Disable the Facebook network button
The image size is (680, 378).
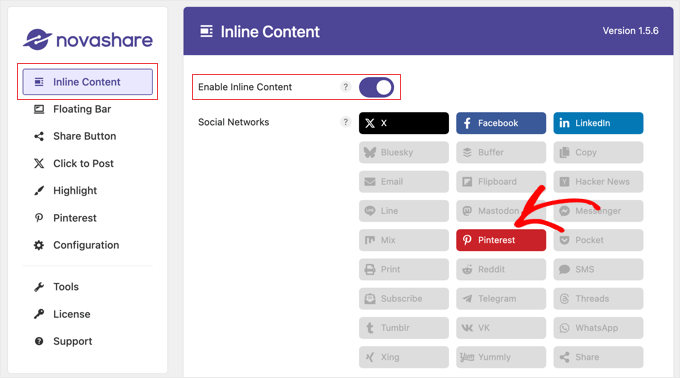(501, 123)
